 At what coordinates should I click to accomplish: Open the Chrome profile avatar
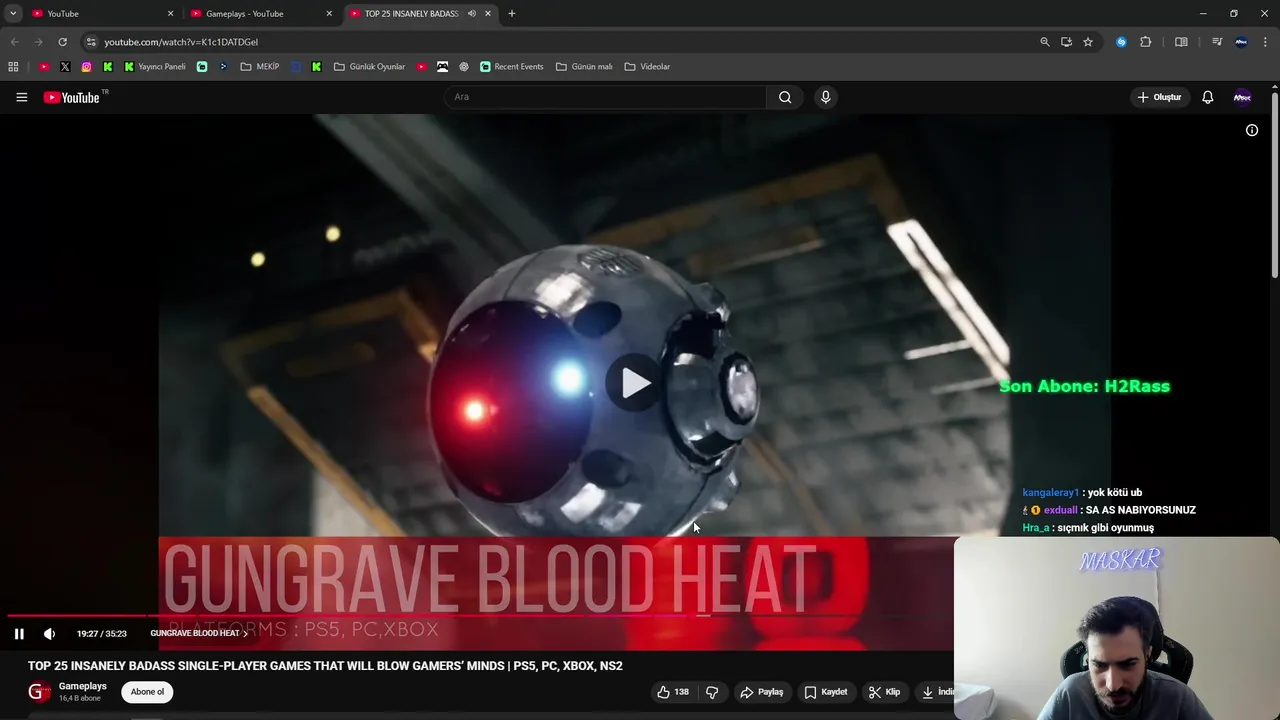pyautogui.click(x=1241, y=42)
